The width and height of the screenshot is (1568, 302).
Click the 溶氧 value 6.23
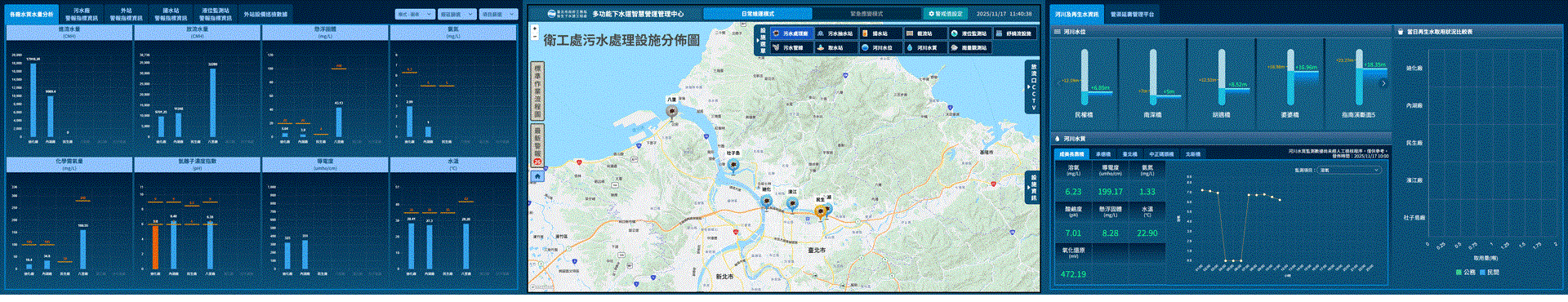(x=1073, y=192)
